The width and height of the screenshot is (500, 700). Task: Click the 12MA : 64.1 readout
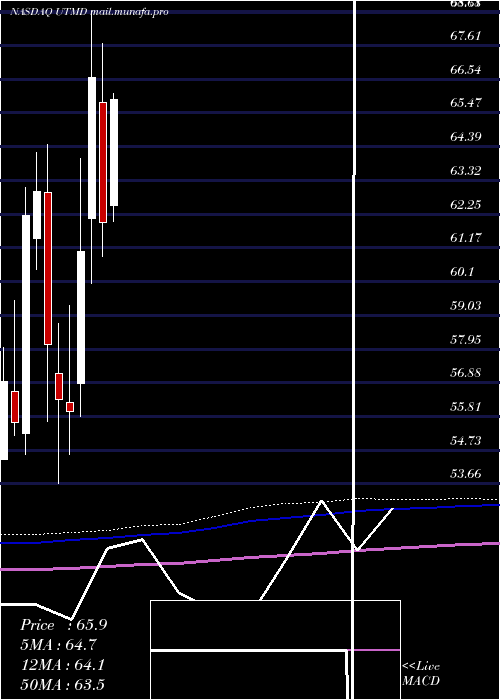(63, 665)
